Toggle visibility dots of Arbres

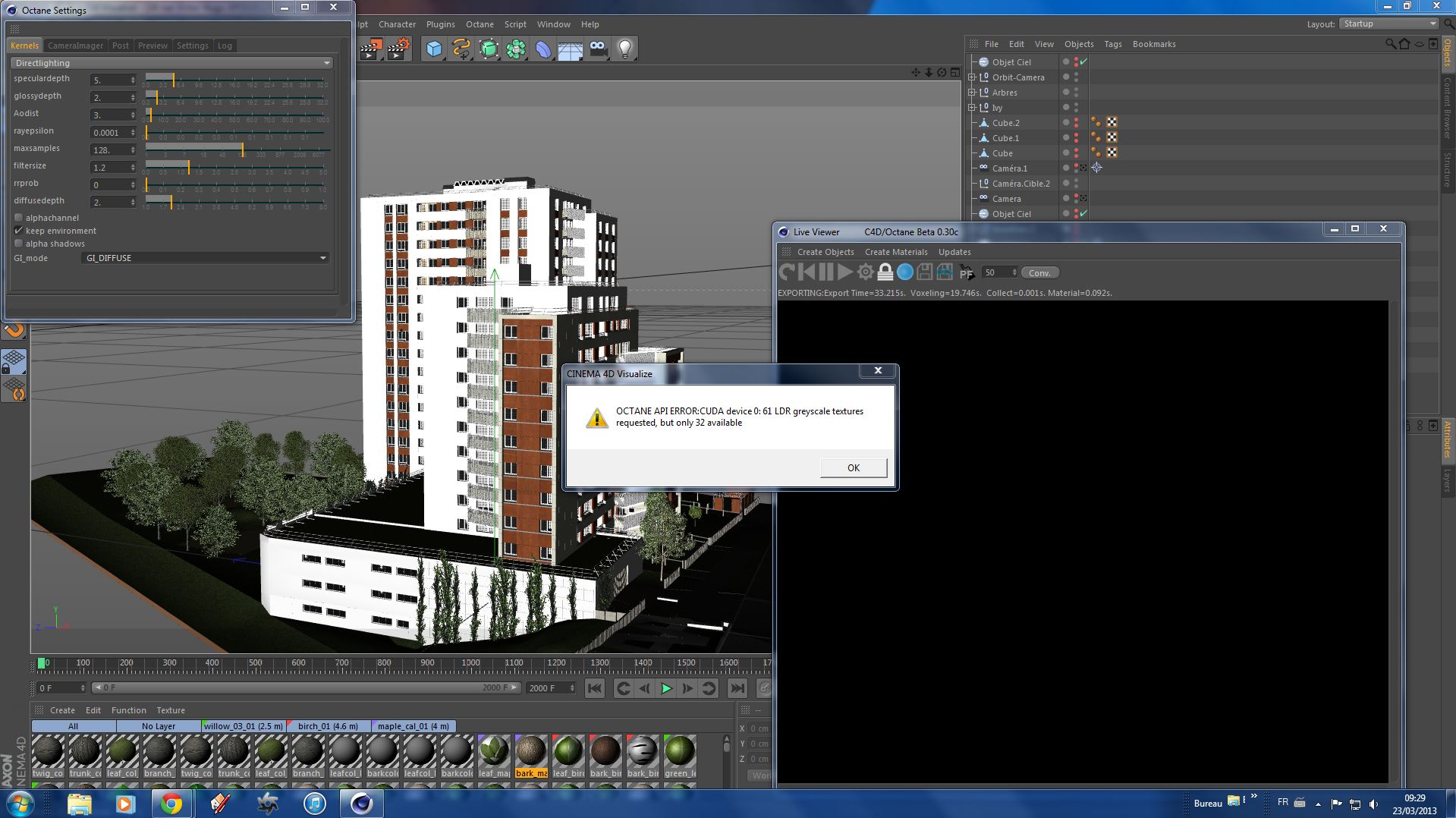[x=1076, y=92]
